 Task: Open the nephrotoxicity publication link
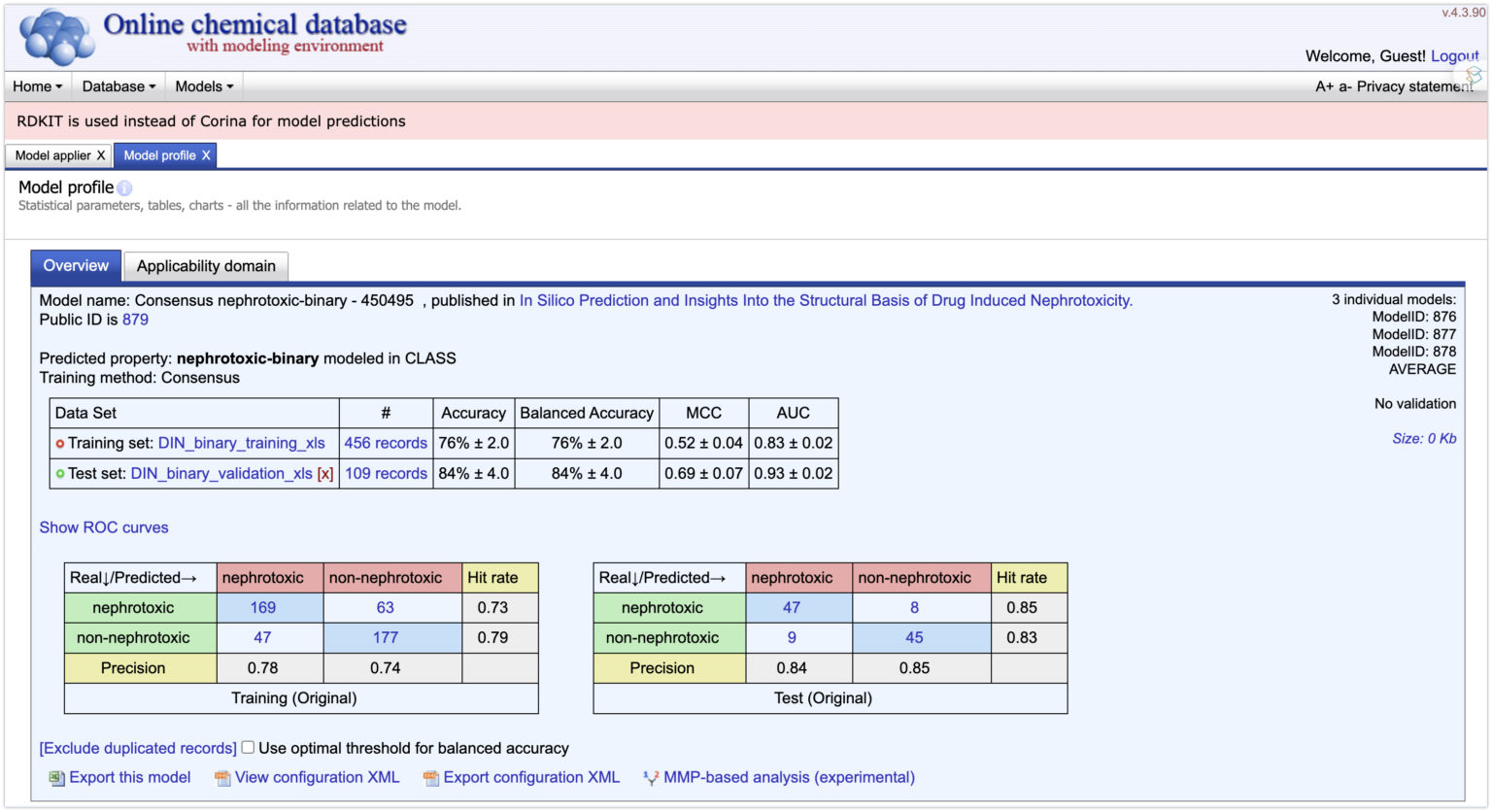pos(827,300)
